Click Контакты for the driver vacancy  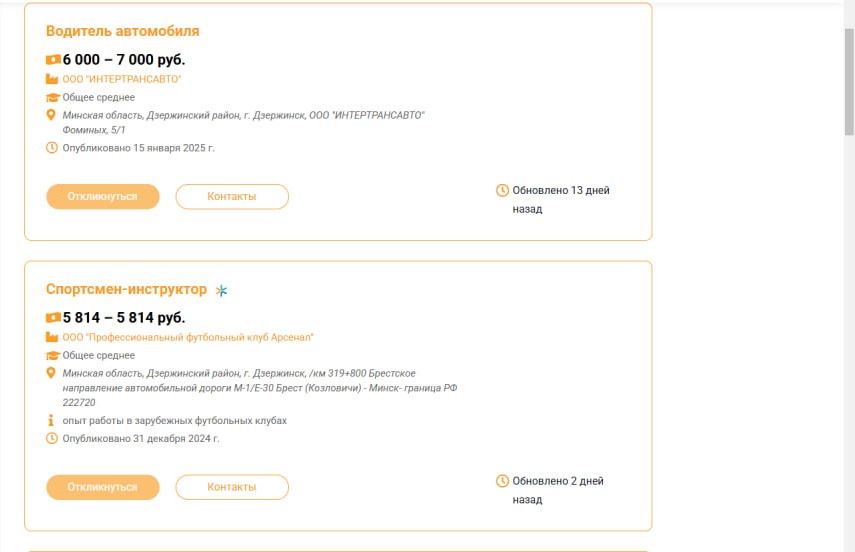232,196
